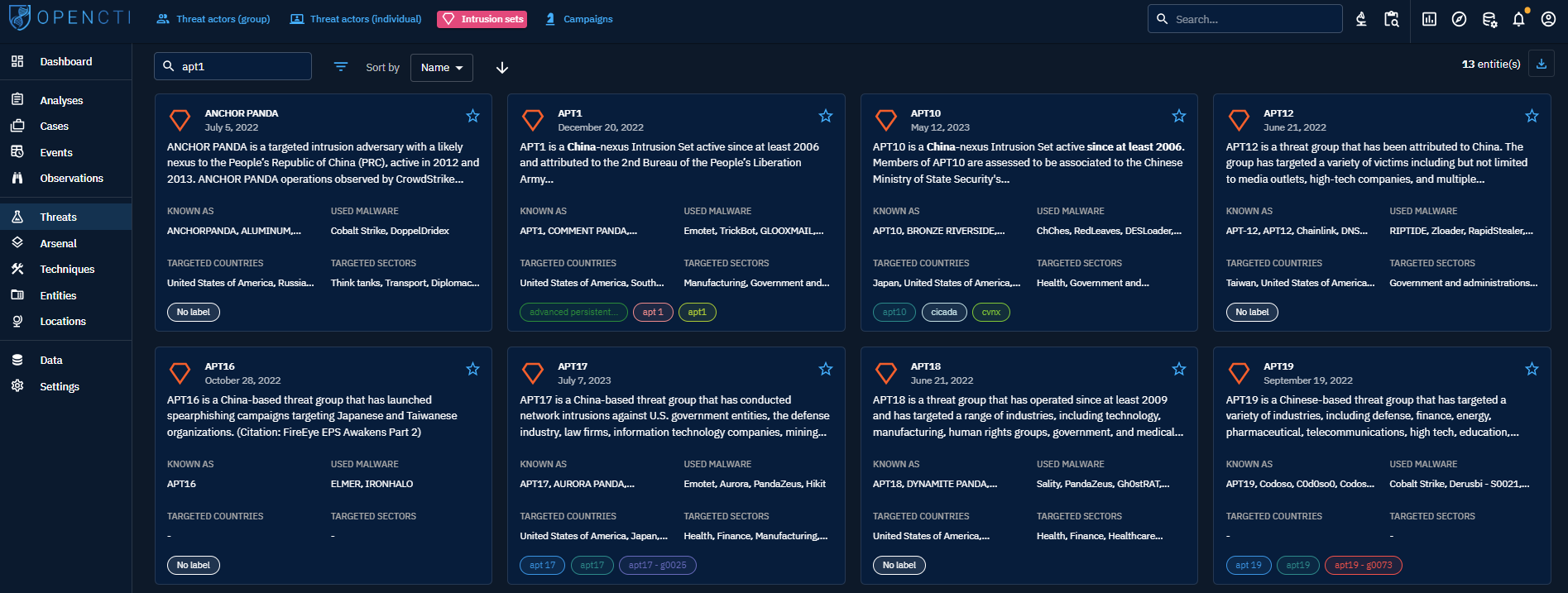
Task: Star the ANCHOR PANDA card
Action: click(472, 116)
